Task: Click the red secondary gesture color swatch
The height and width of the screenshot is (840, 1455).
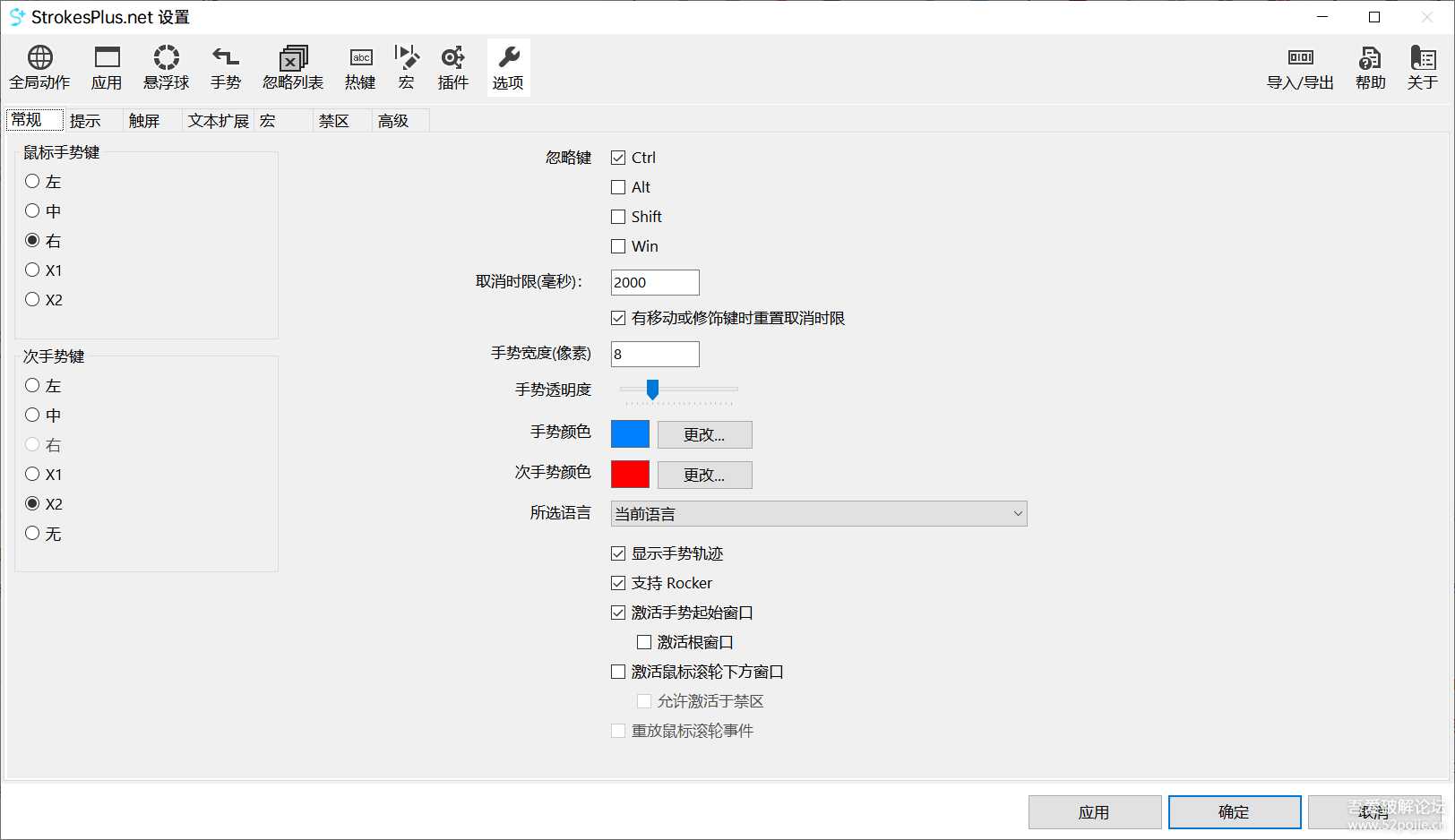Action: point(630,474)
